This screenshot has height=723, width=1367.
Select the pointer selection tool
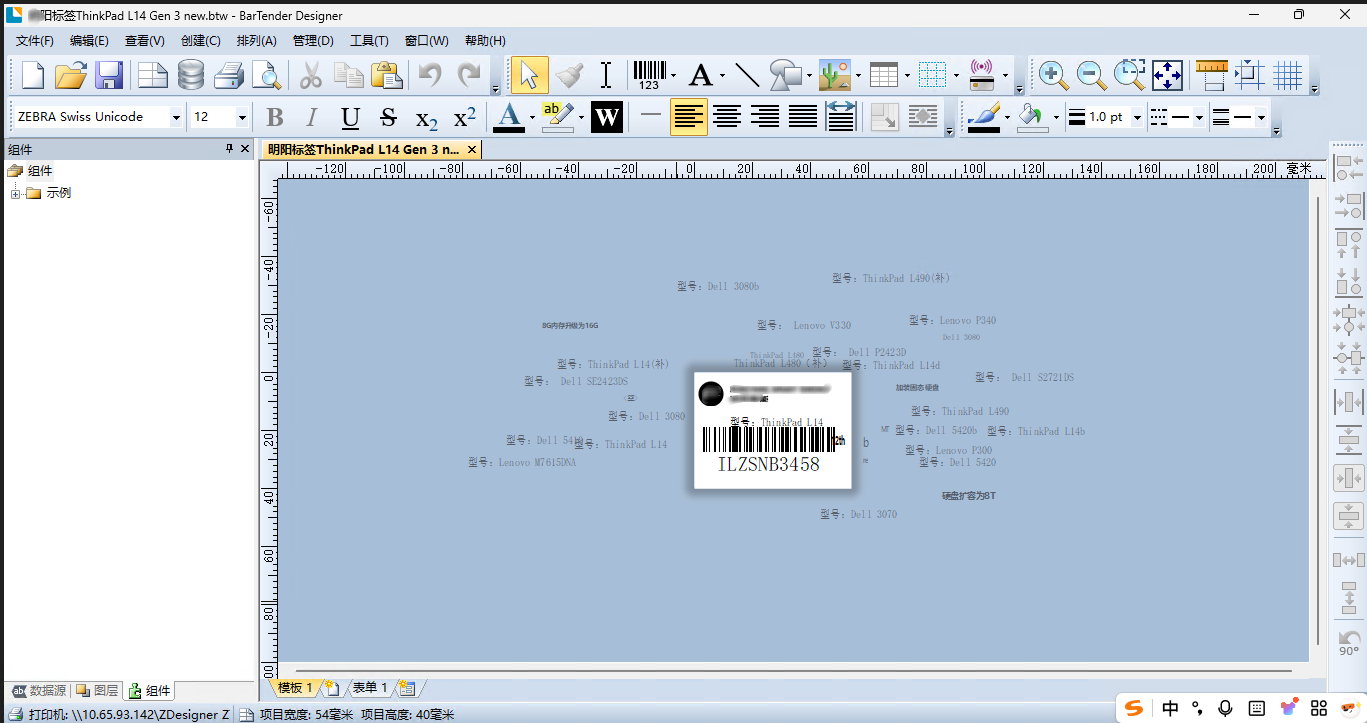(x=529, y=75)
